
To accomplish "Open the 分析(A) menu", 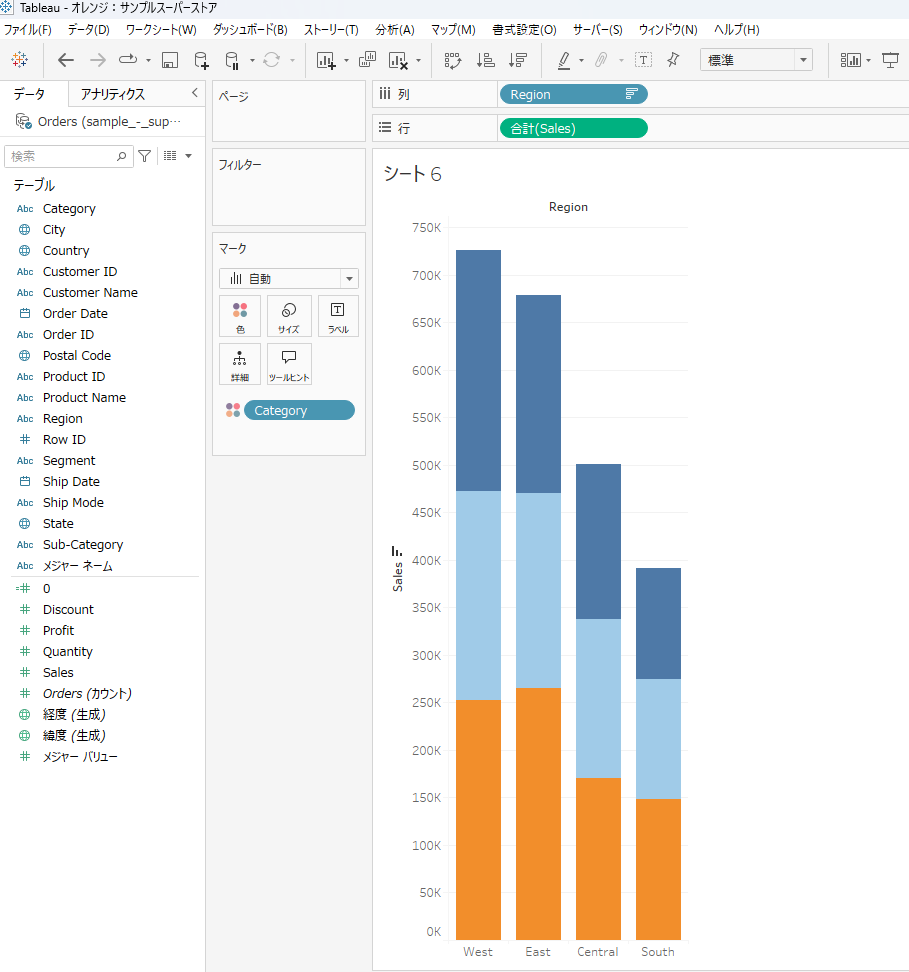I will 395,30.
